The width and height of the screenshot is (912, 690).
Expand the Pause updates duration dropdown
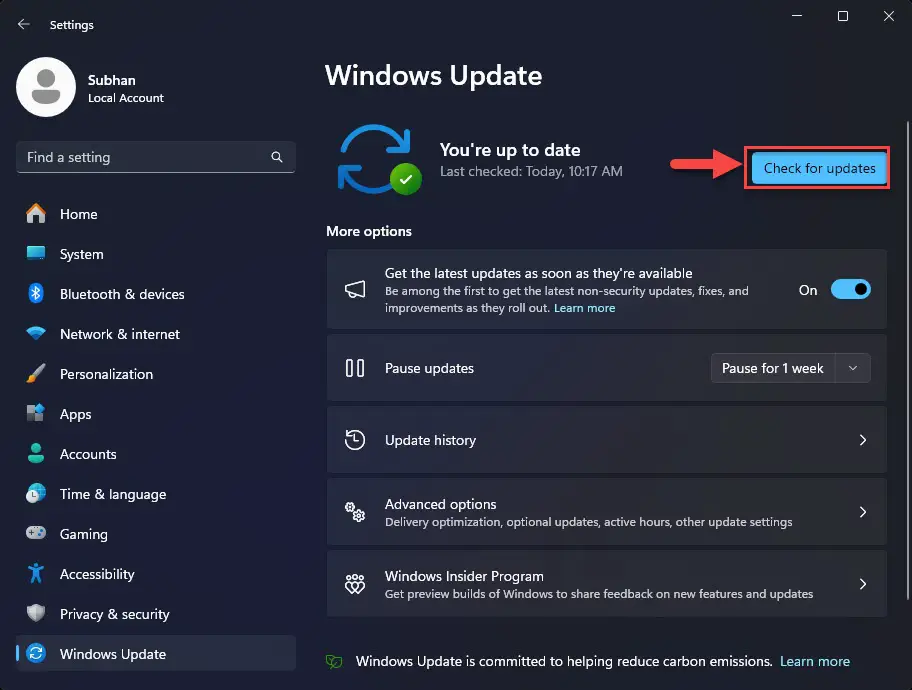click(853, 368)
